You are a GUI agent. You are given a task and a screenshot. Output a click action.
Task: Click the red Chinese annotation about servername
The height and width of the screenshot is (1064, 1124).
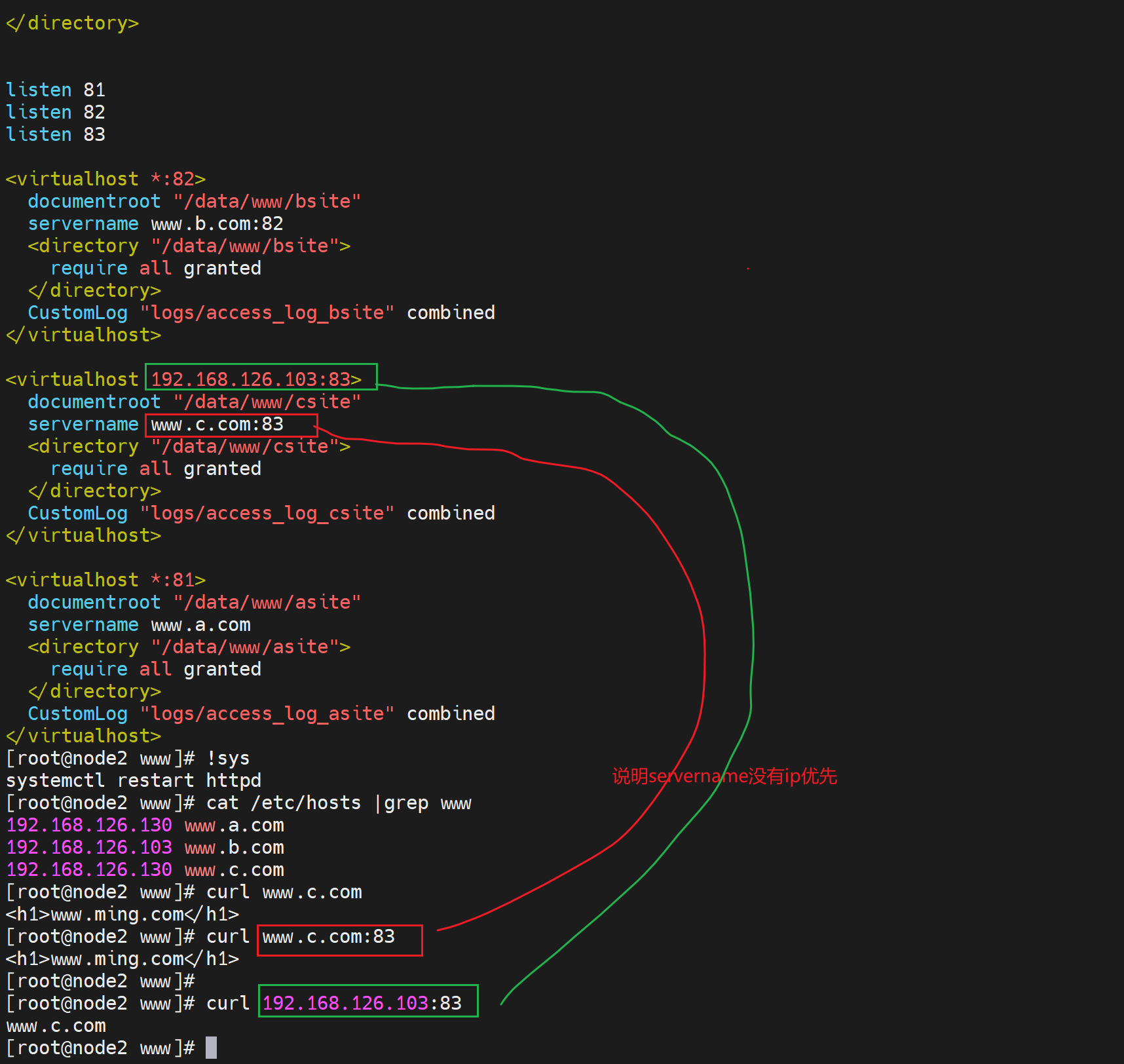point(724,776)
